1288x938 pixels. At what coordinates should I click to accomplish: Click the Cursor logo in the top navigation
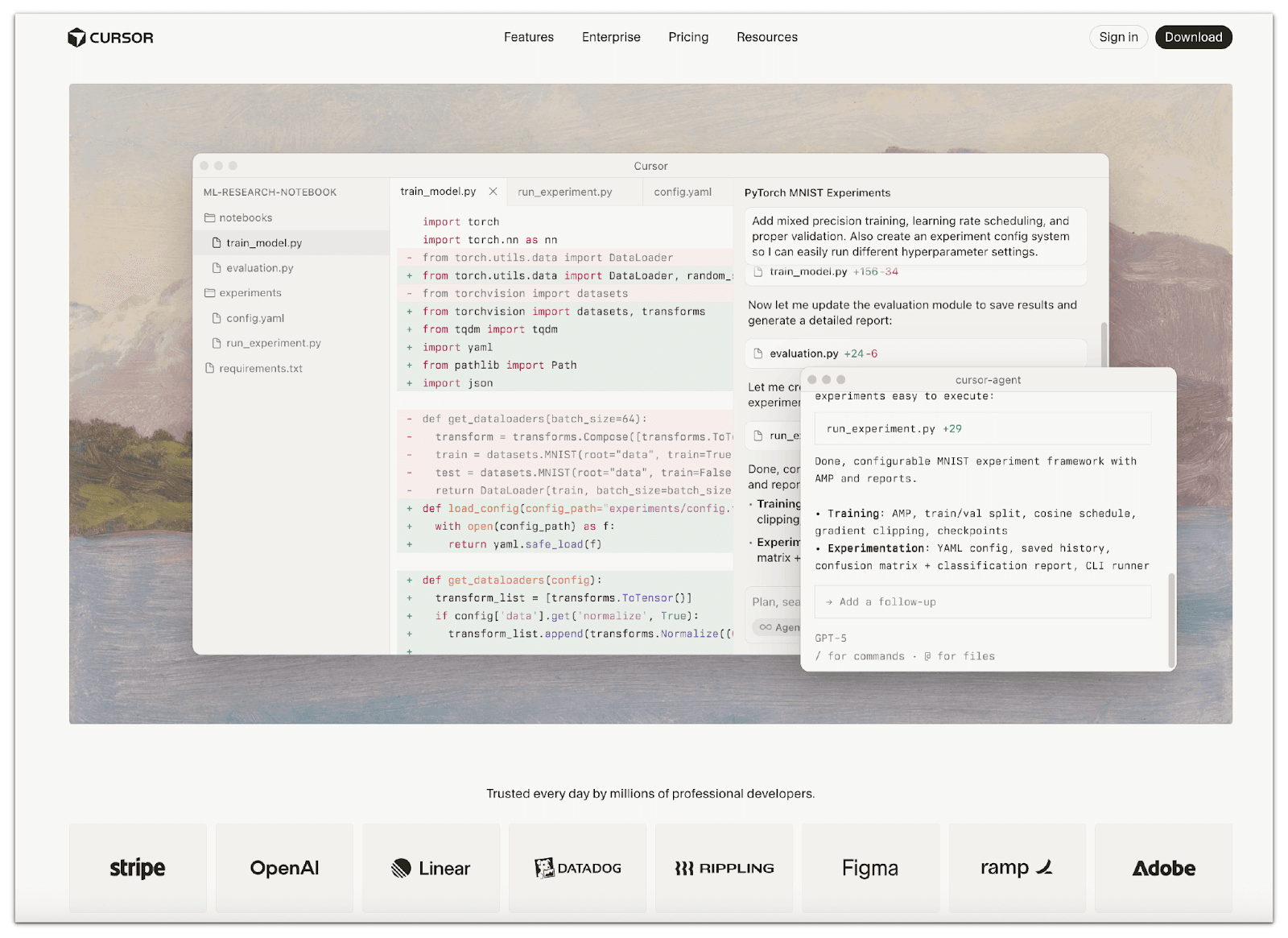(x=110, y=37)
